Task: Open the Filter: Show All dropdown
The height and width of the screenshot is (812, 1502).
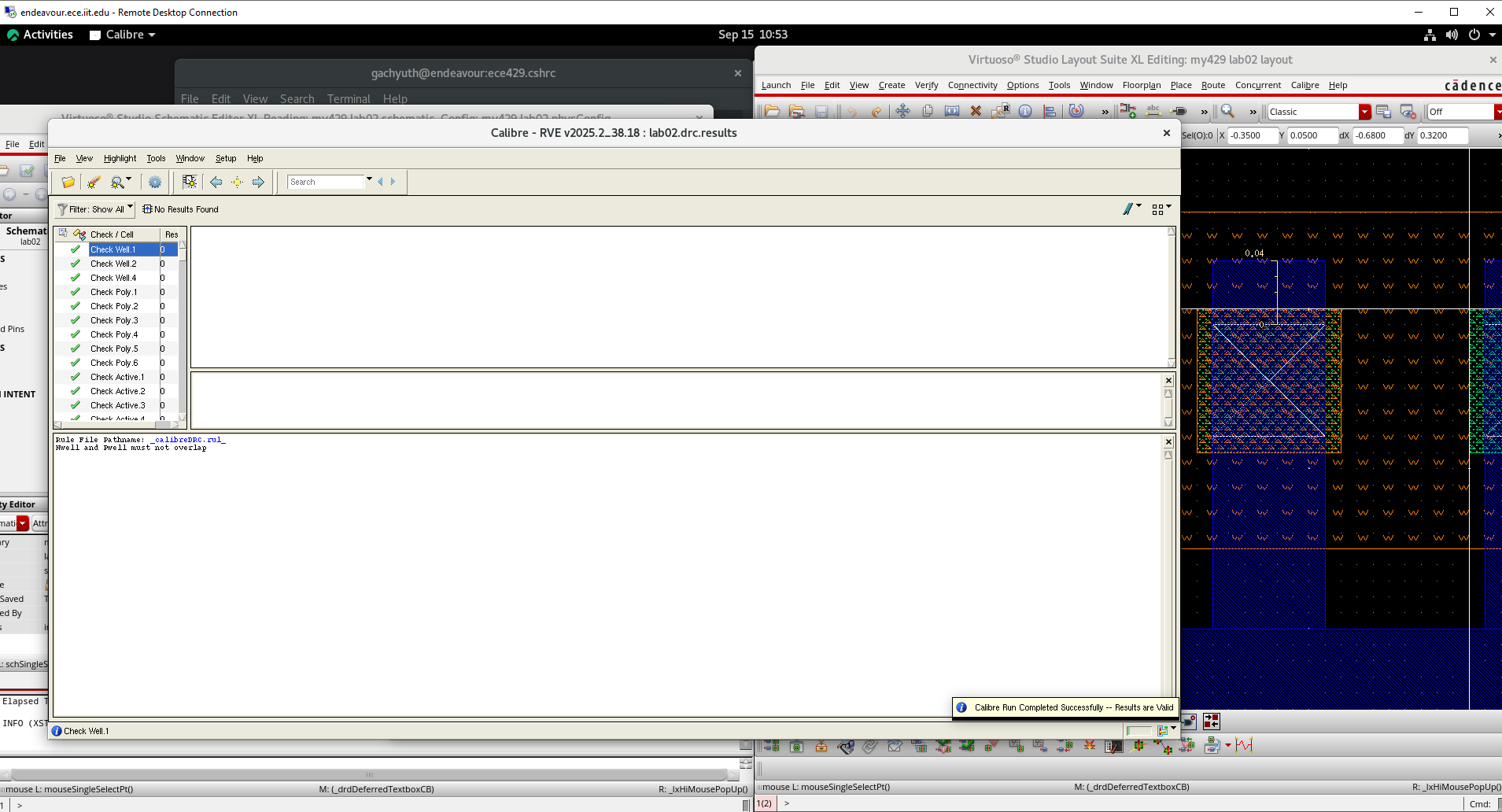Action: click(95, 209)
